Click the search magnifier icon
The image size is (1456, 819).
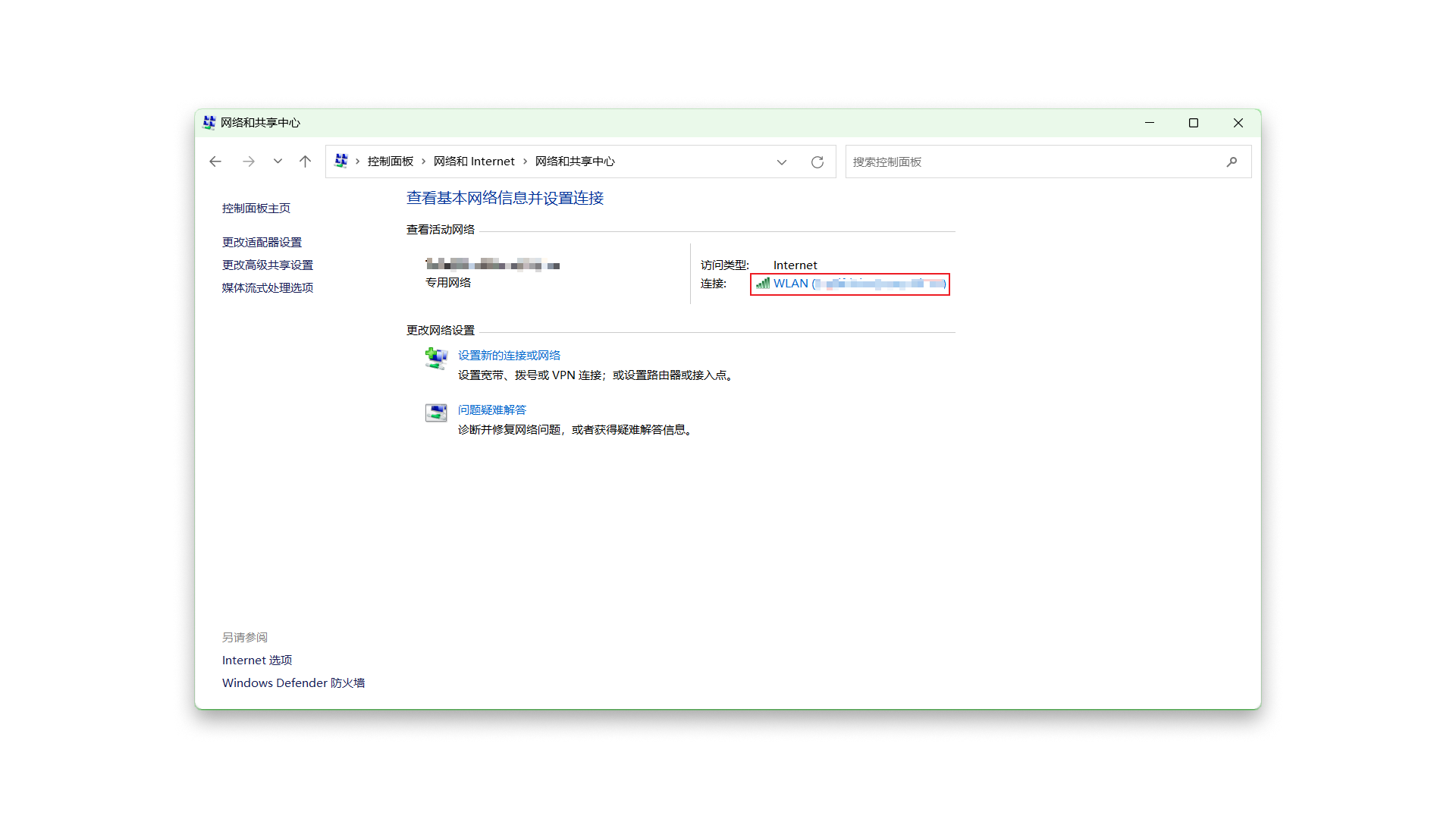click(1232, 162)
